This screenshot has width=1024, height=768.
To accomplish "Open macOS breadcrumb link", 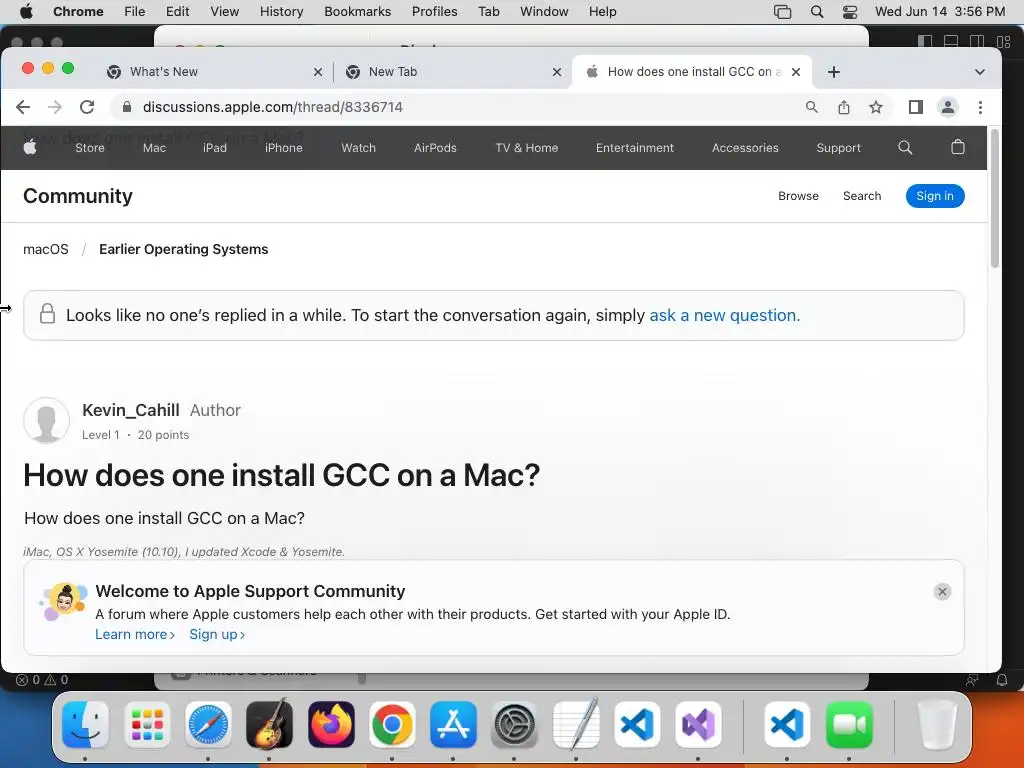I will 46,249.
